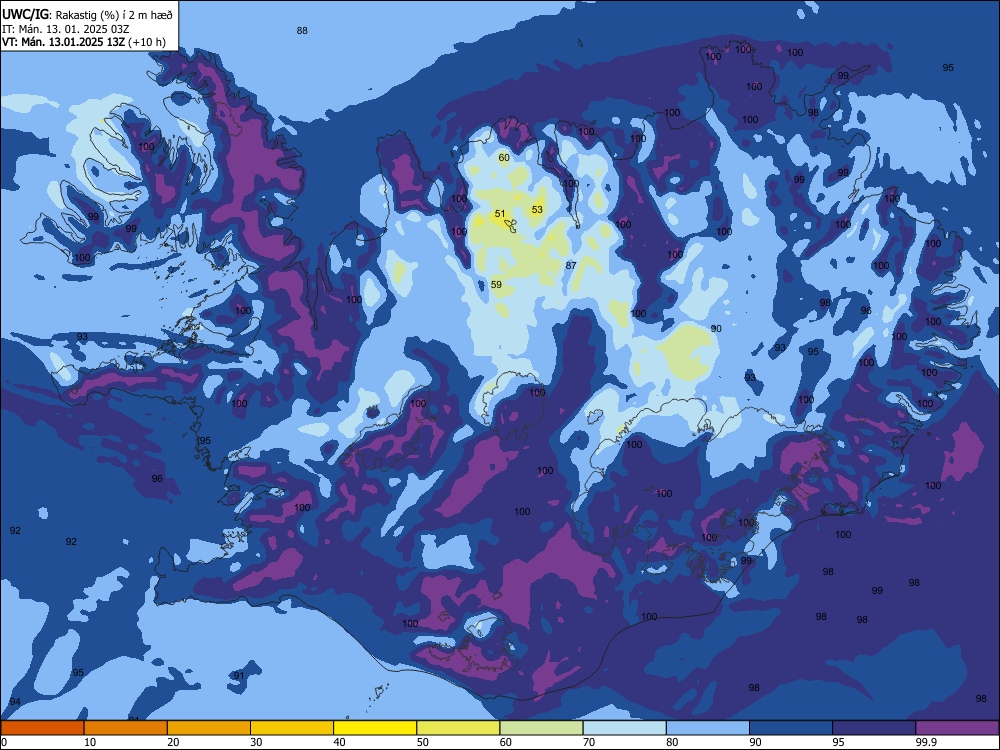1000x750 pixels.
Task: Click the pale yellow 50–60 legend swatch
Action: tap(458, 728)
